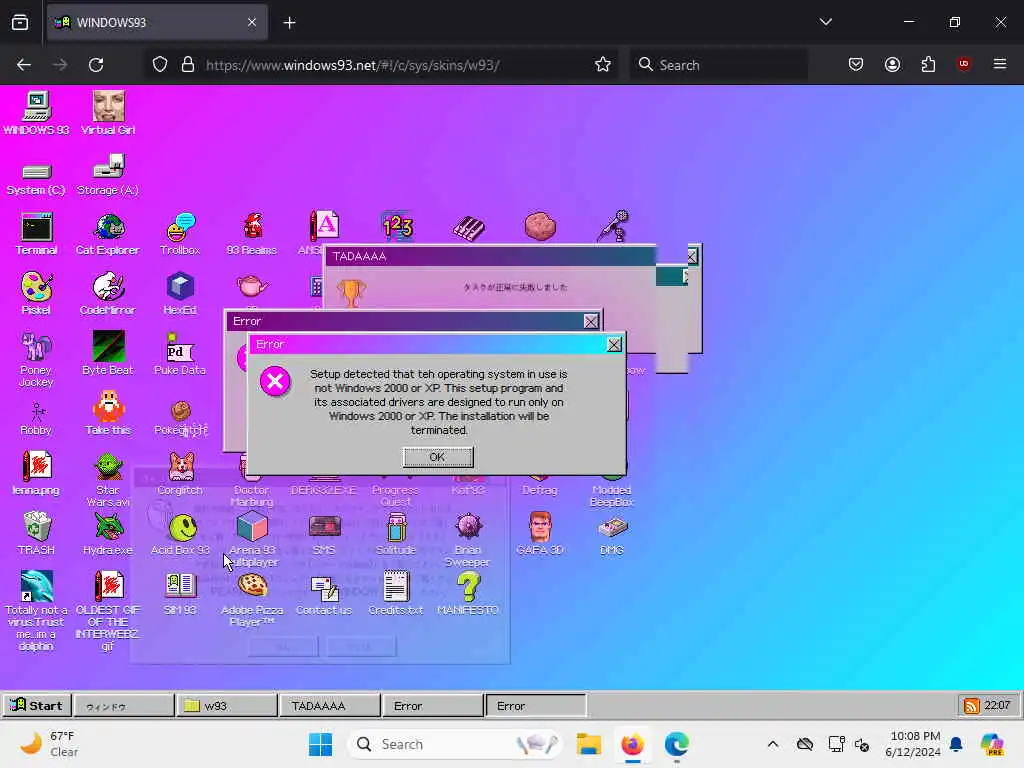Open the Star Wars.avi file icon
This screenshot has width=1024, height=768.
(x=108, y=480)
